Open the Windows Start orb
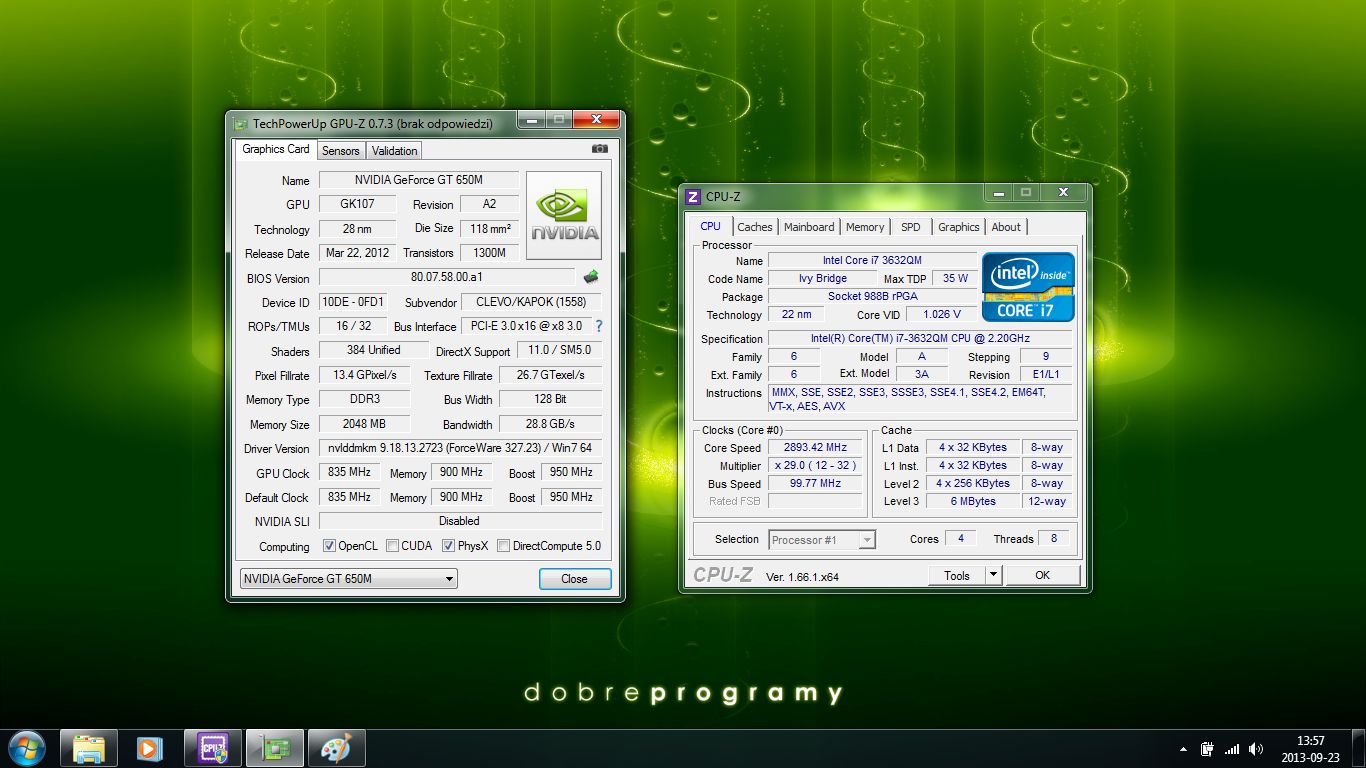 point(26,747)
